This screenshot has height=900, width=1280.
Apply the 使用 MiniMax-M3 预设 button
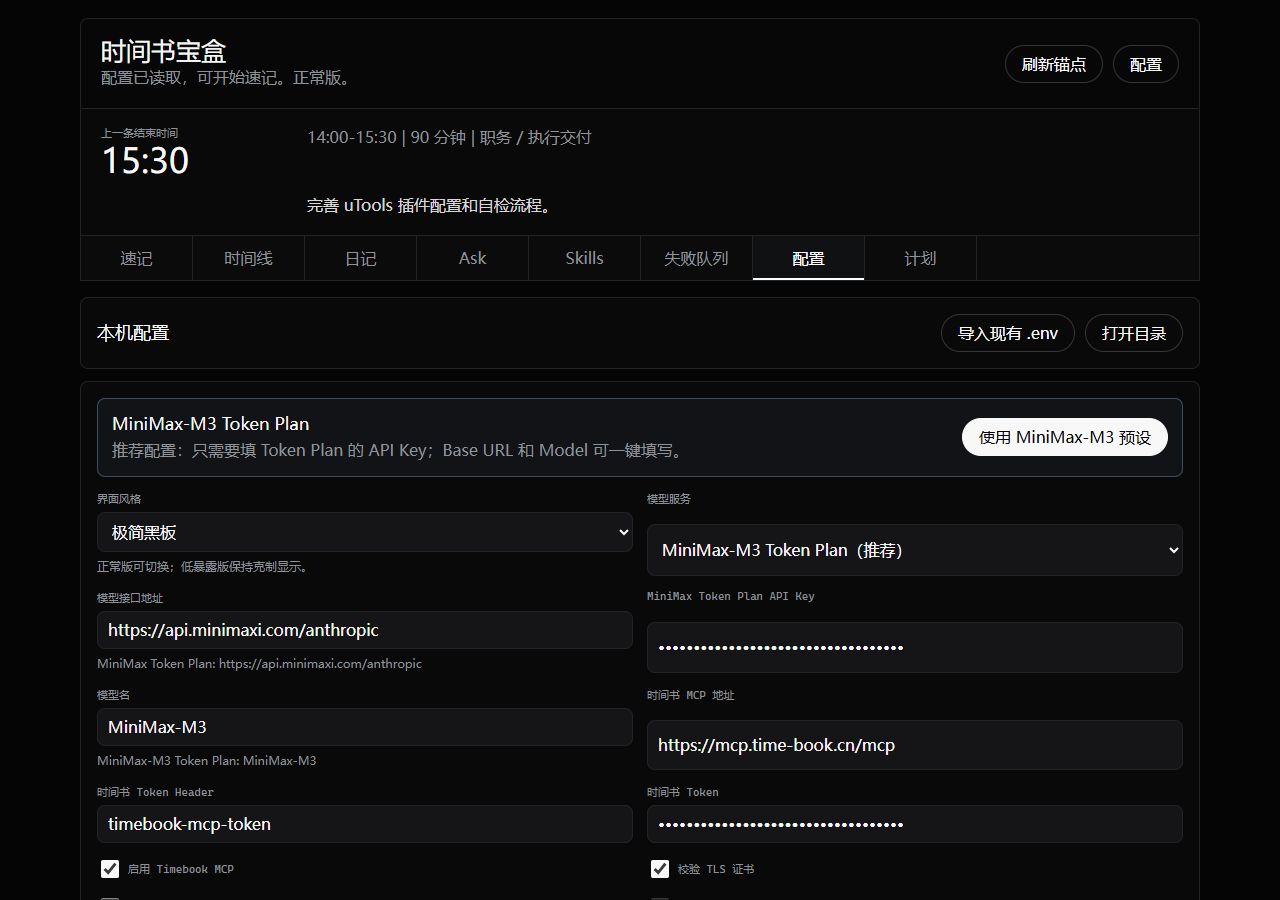coord(1065,437)
